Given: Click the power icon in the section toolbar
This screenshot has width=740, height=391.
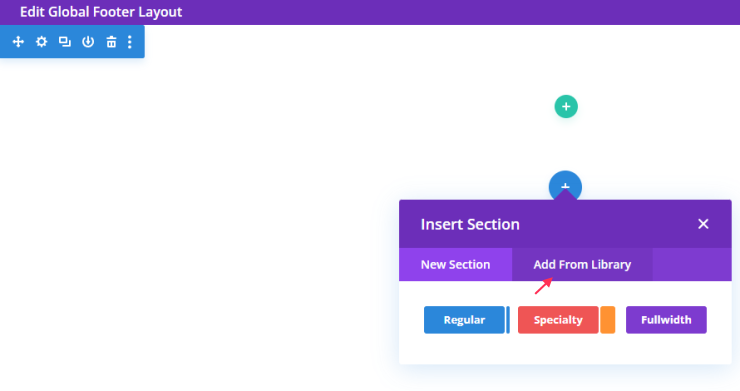Looking at the screenshot, I should point(88,42).
